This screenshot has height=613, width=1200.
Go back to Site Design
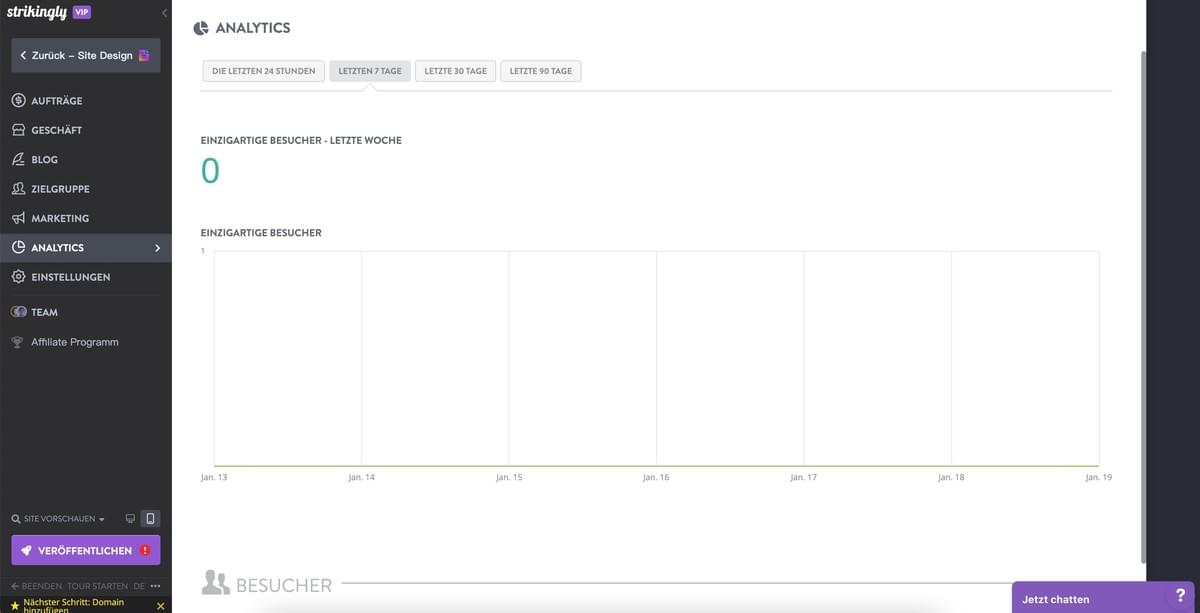(x=86, y=55)
